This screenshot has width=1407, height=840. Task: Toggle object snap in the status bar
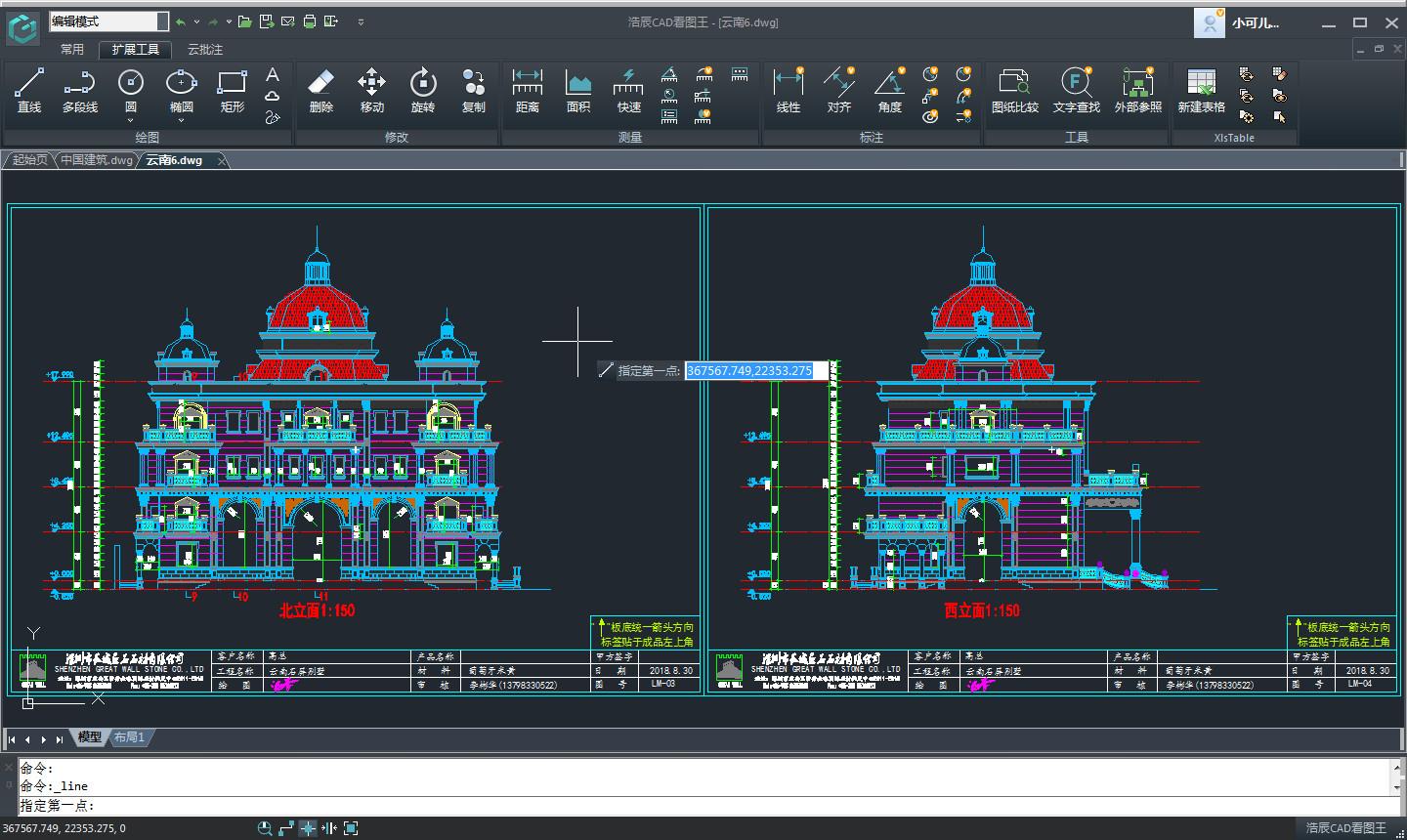[x=308, y=827]
